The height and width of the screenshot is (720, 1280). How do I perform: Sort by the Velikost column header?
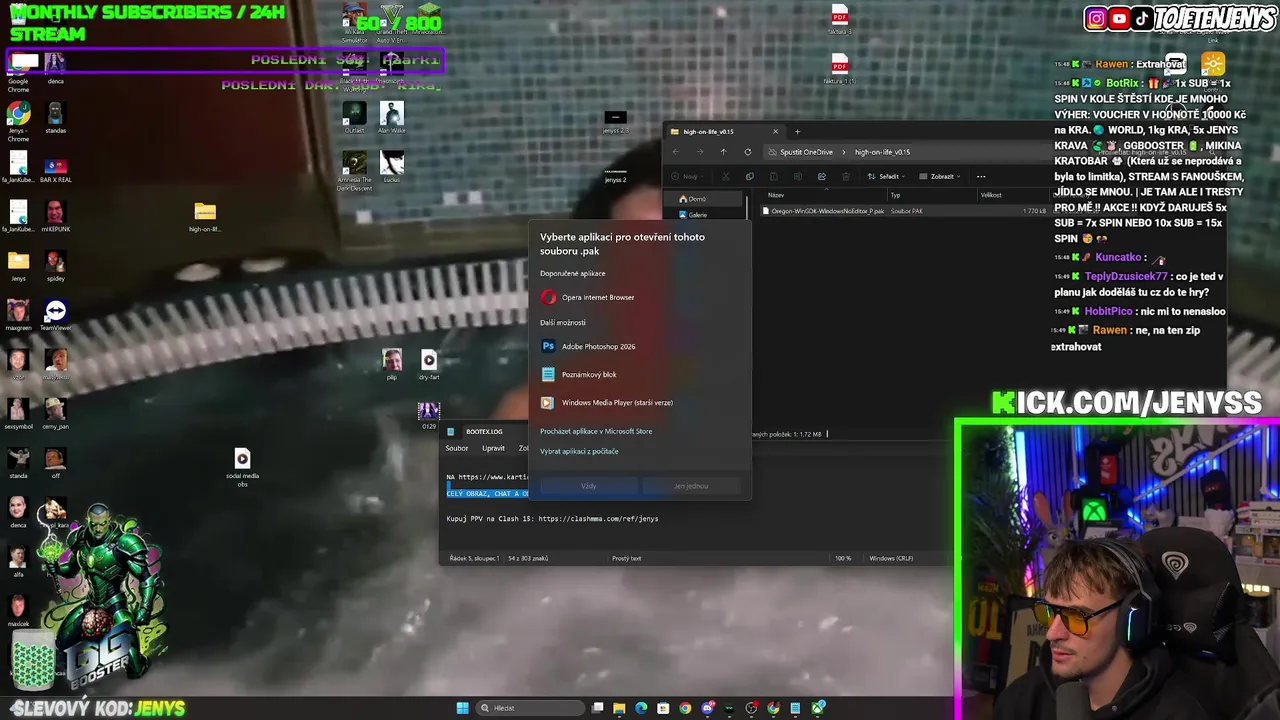point(991,195)
